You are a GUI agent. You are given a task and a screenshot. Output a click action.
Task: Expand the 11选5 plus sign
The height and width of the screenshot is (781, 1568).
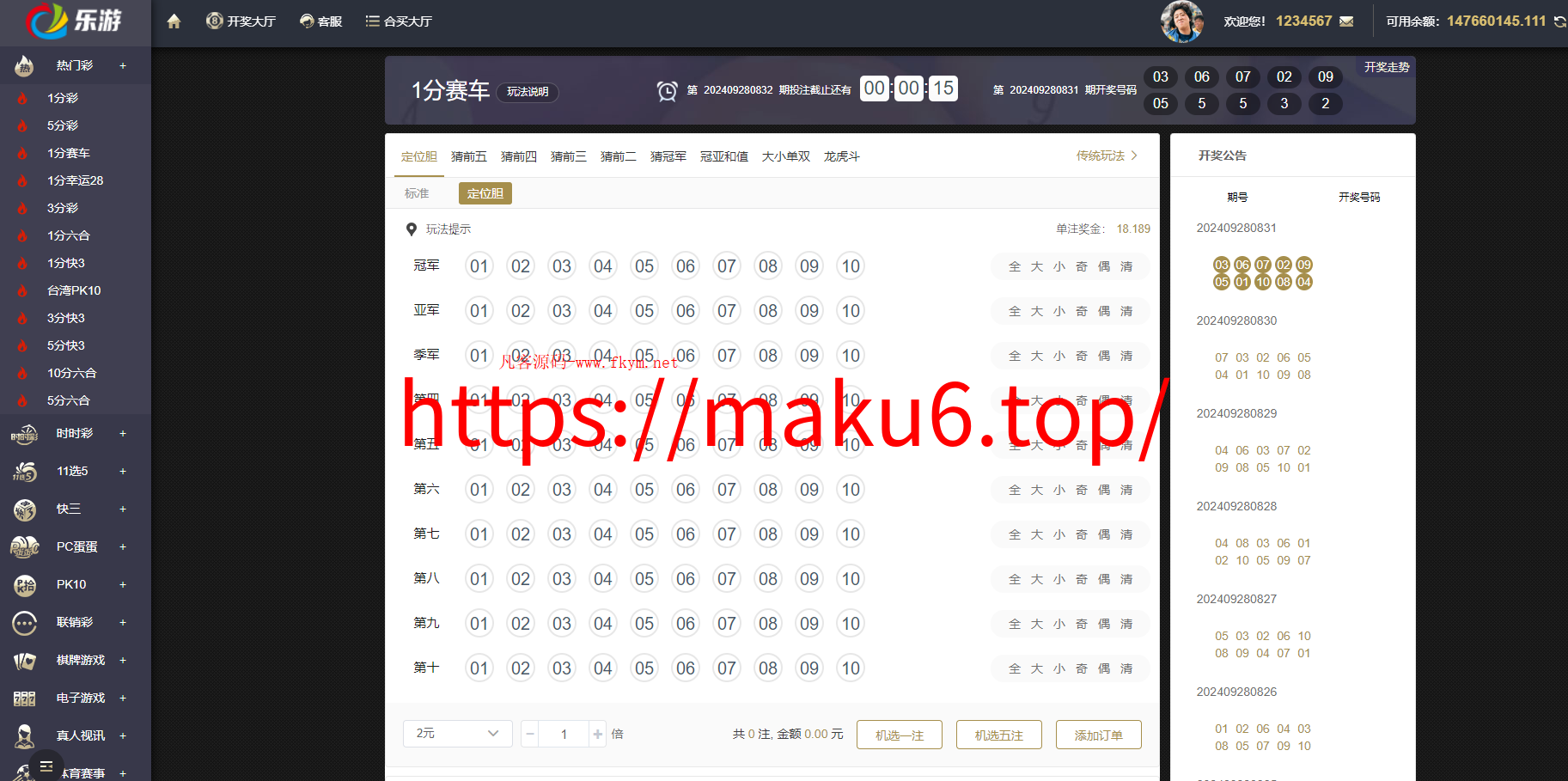(x=123, y=472)
